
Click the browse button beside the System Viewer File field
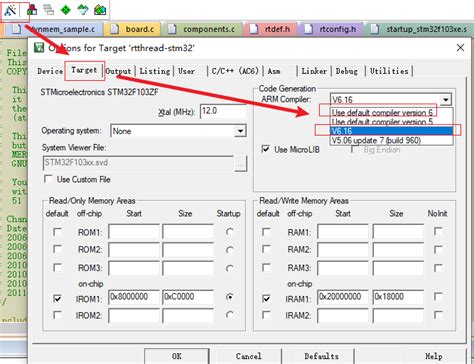tap(240, 163)
